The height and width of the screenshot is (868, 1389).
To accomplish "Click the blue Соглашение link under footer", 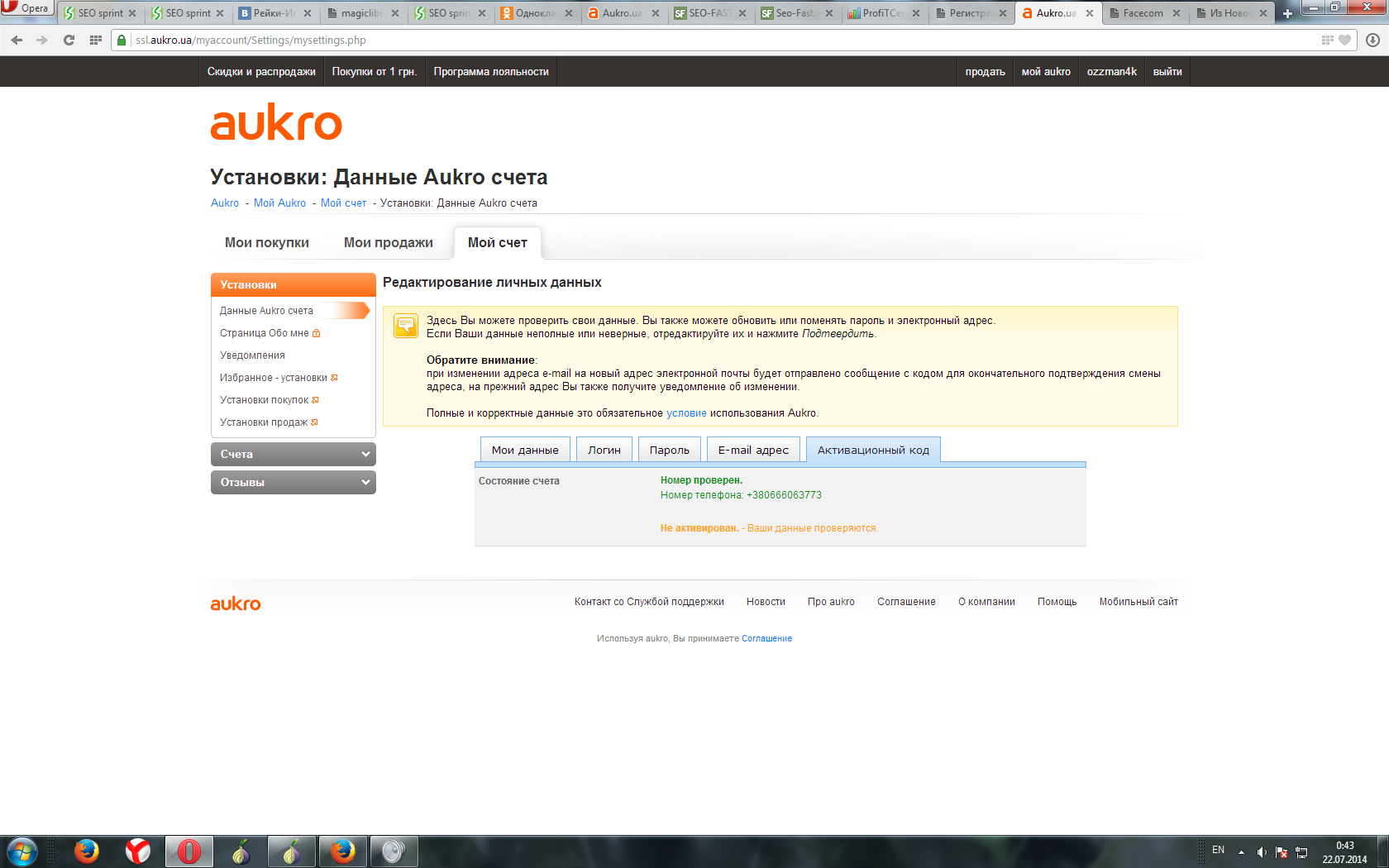I will [766, 638].
